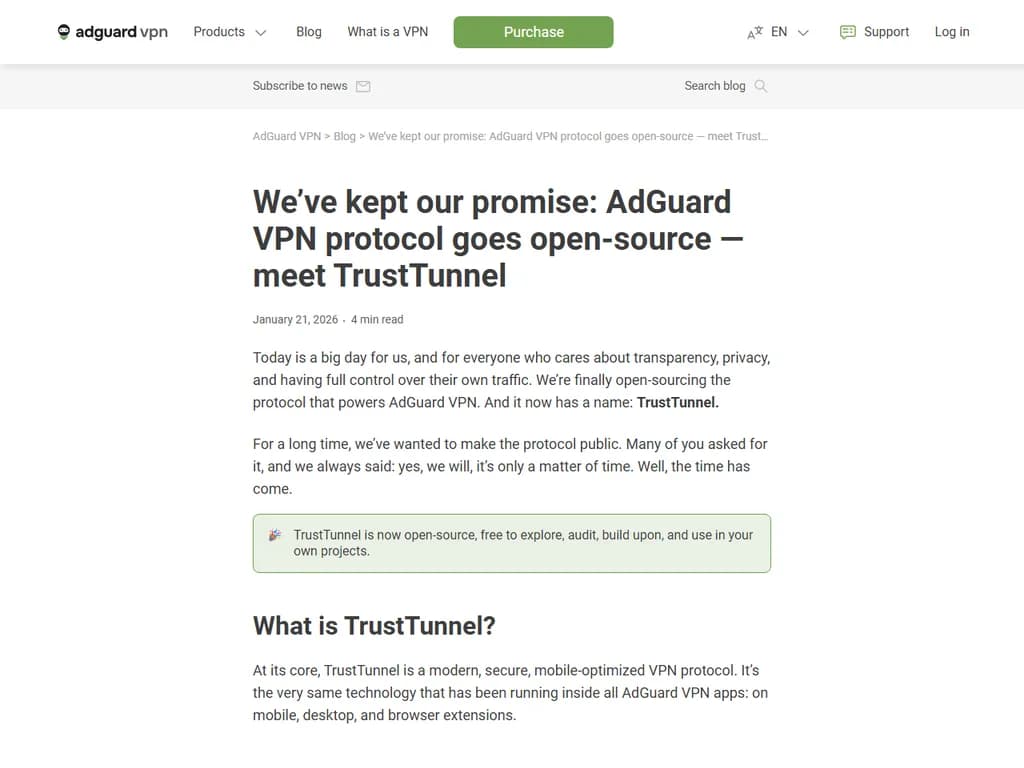Image resolution: width=1024 pixels, height=768 pixels.
Task: Click the Search blog control
Action: click(714, 86)
